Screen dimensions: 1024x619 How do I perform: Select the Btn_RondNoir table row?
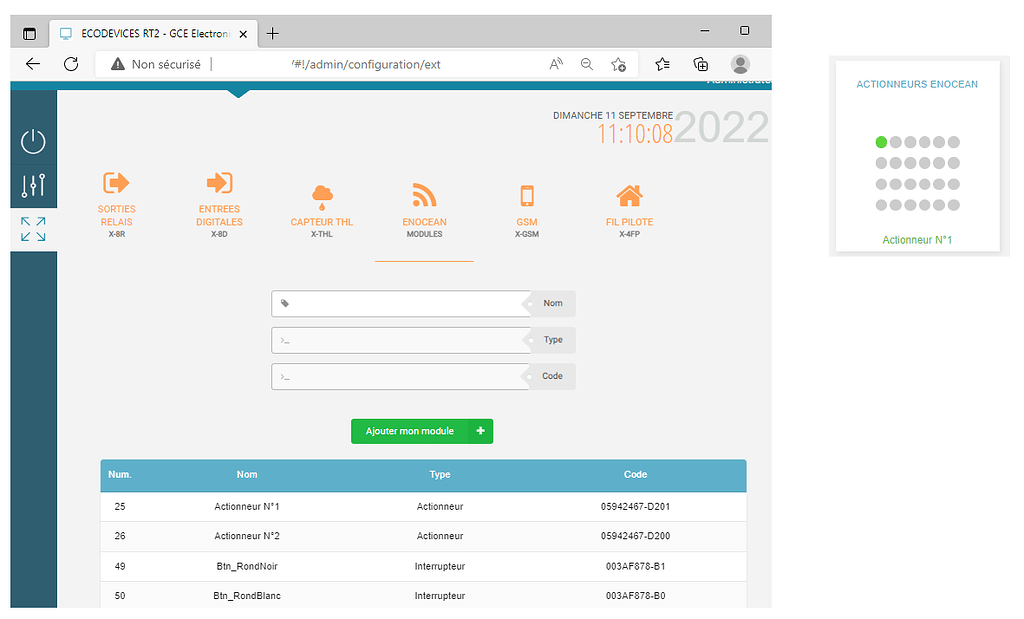[x=423, y=566]
